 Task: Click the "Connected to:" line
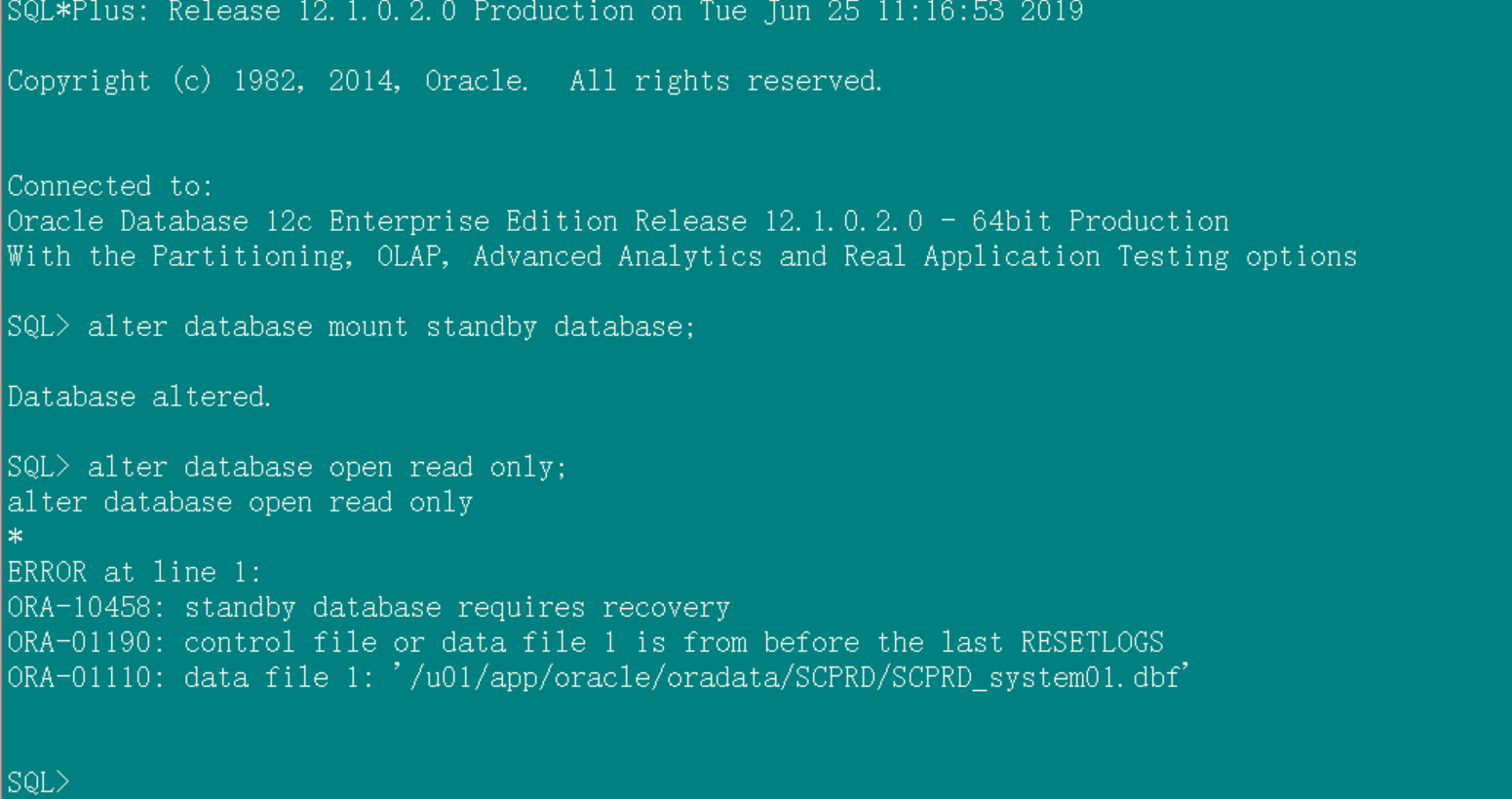tap(109, 186)
